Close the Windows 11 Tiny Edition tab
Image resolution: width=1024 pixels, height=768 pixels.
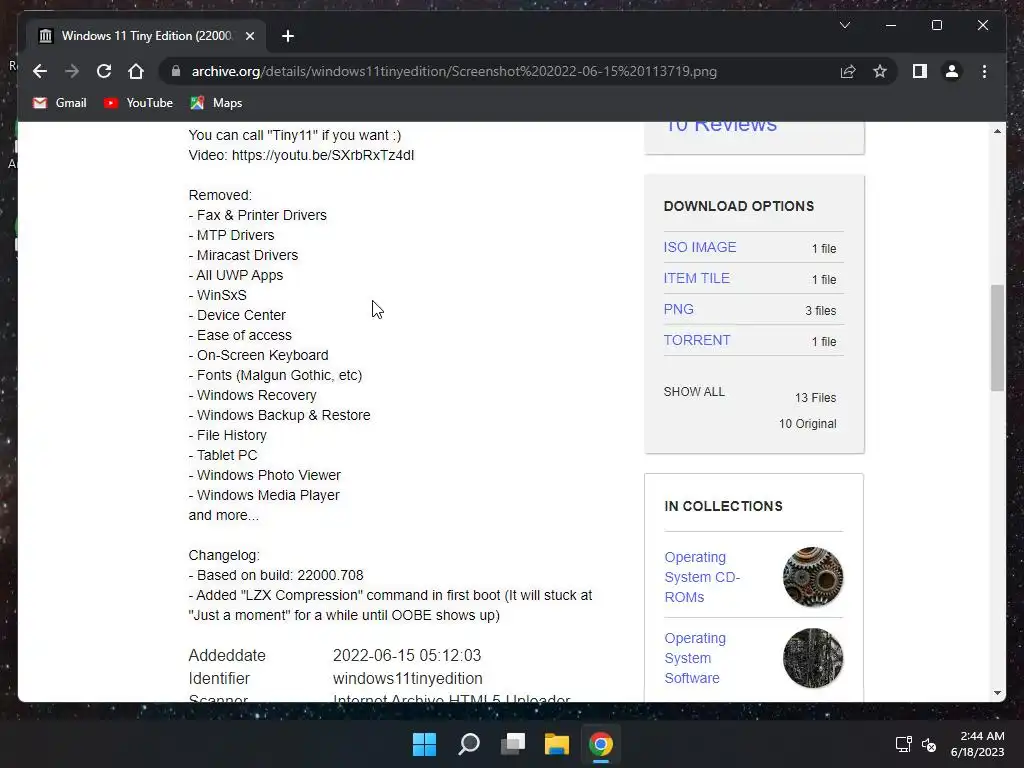point(249,36)
